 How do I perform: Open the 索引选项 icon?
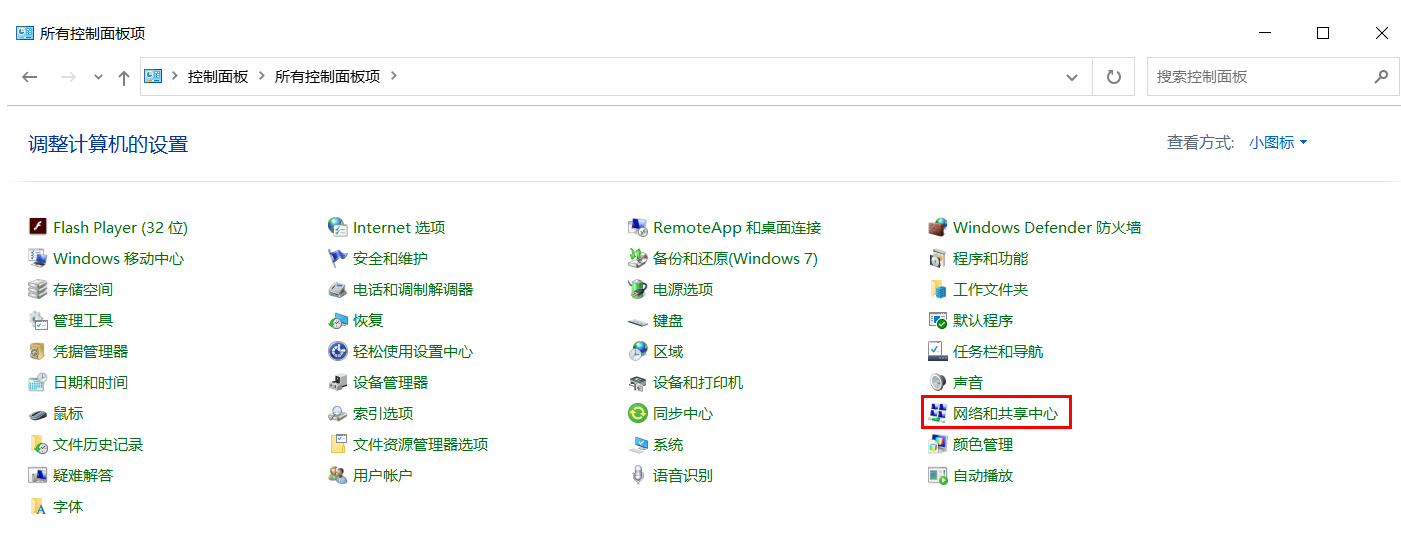click(338, 413)
